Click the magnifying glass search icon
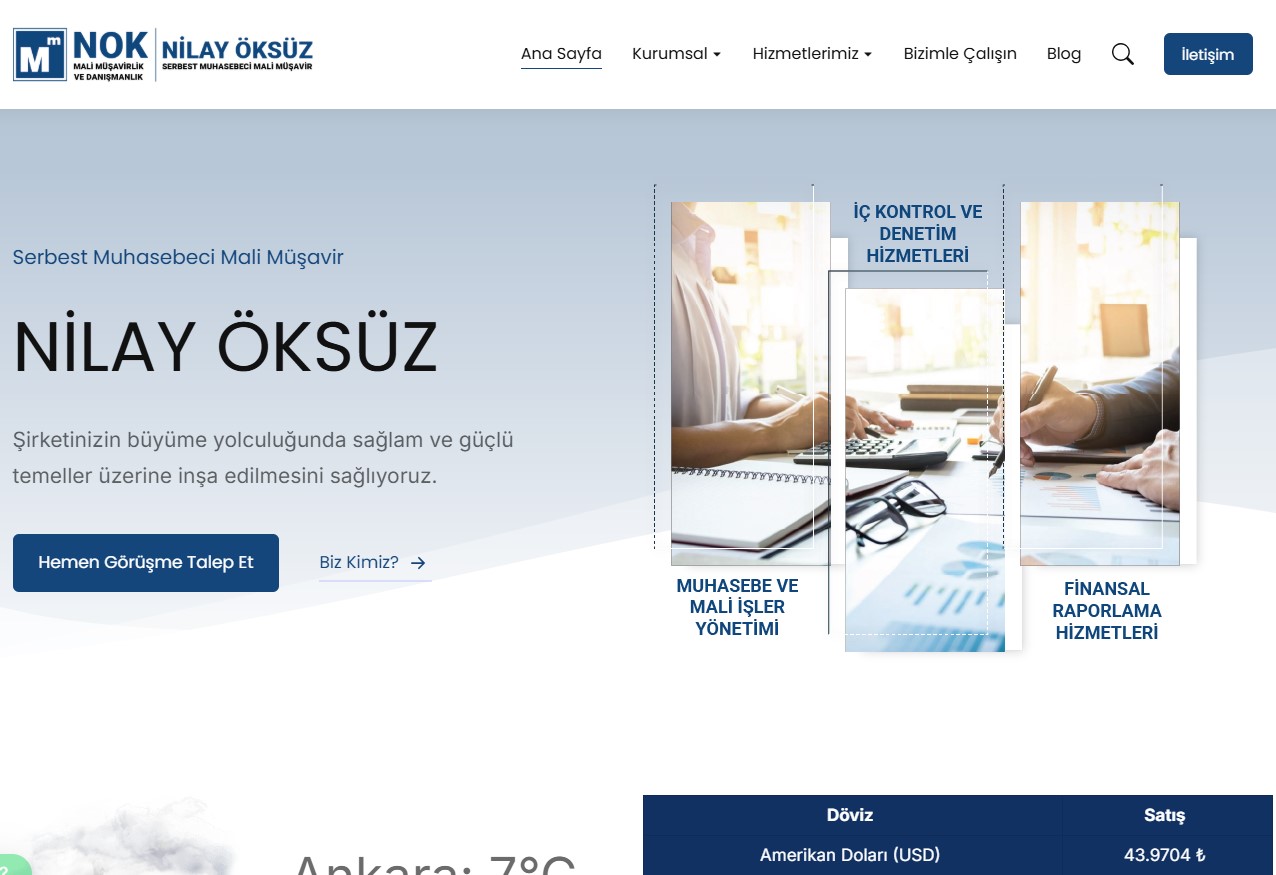 (x=1122, y=54)
